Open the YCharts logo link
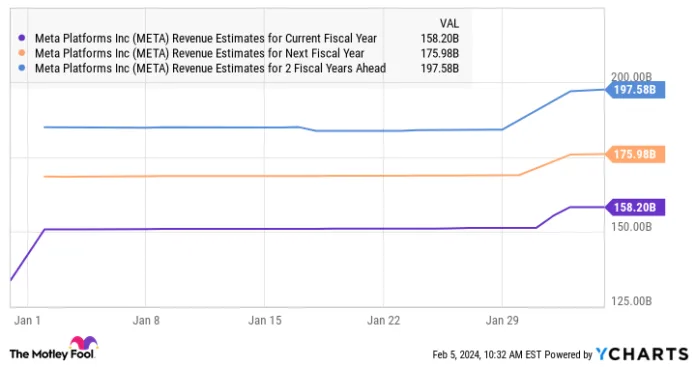Viewport: 696px width, 367px height. (642, 354)
